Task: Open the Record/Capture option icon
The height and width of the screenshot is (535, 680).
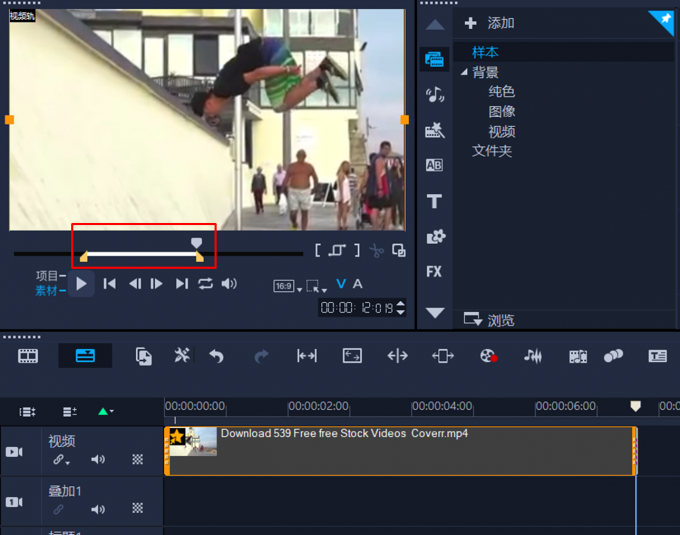Action: 489,356
